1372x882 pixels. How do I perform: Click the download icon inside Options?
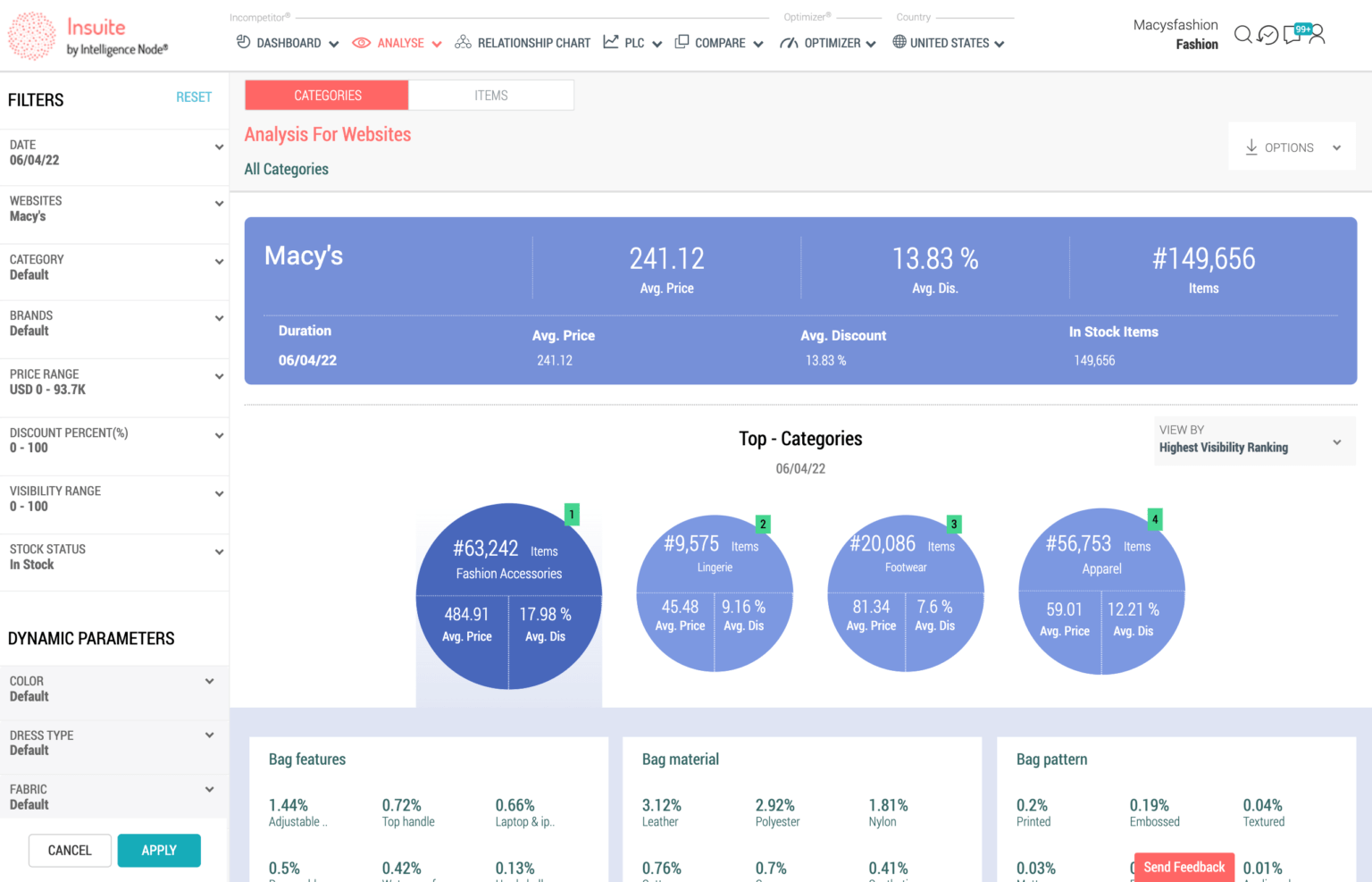click(1252, 147)
